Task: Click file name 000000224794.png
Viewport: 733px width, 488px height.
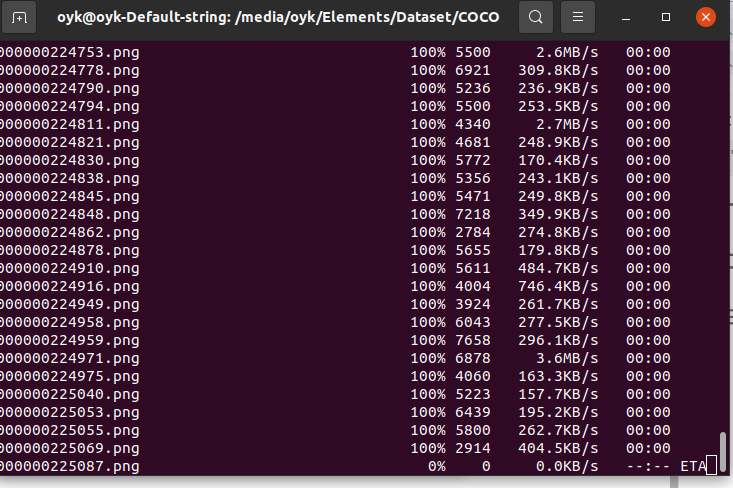Action: 70,107
